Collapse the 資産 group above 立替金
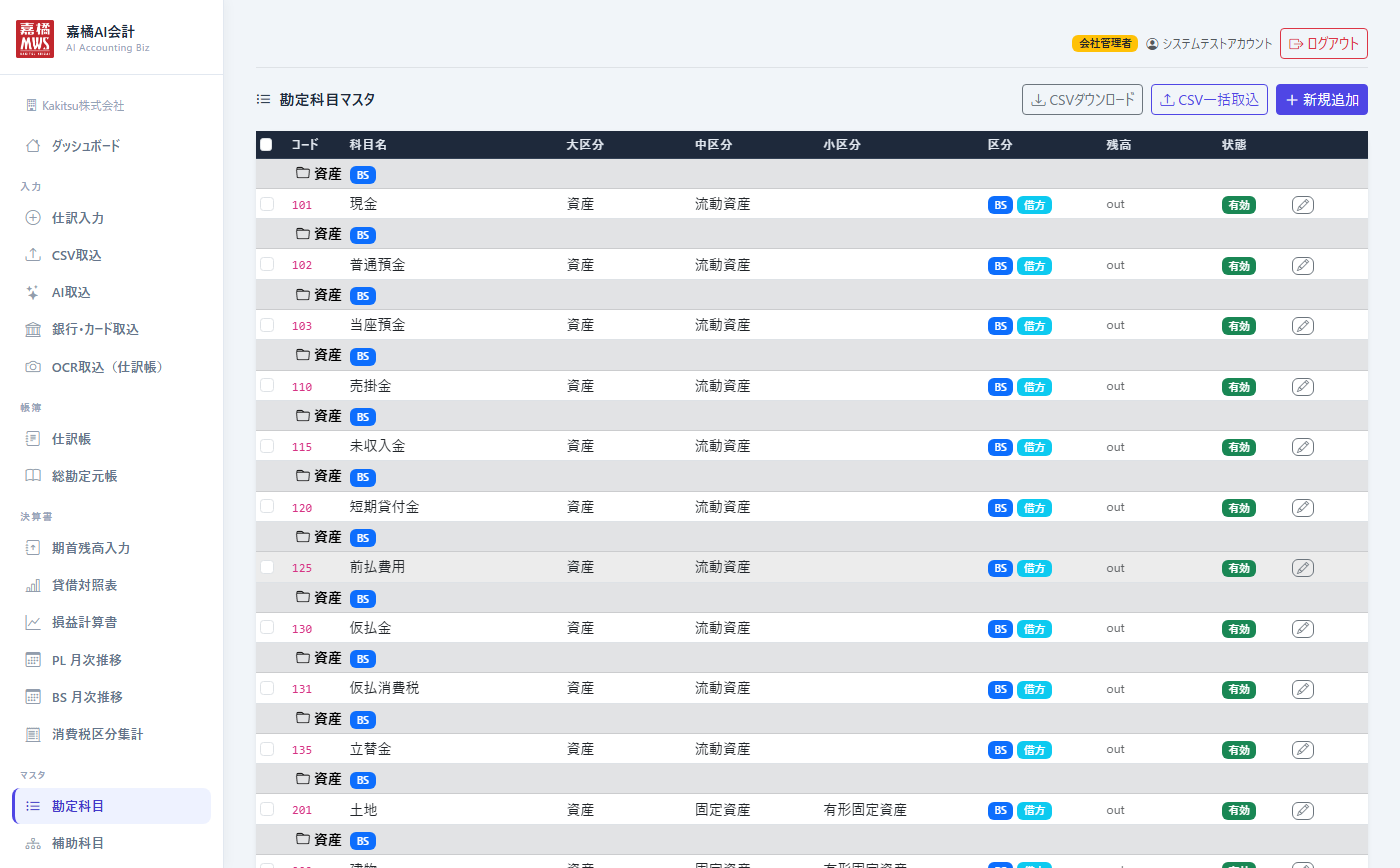Viewport: 1400px width, 868px height. click(811, 718)
